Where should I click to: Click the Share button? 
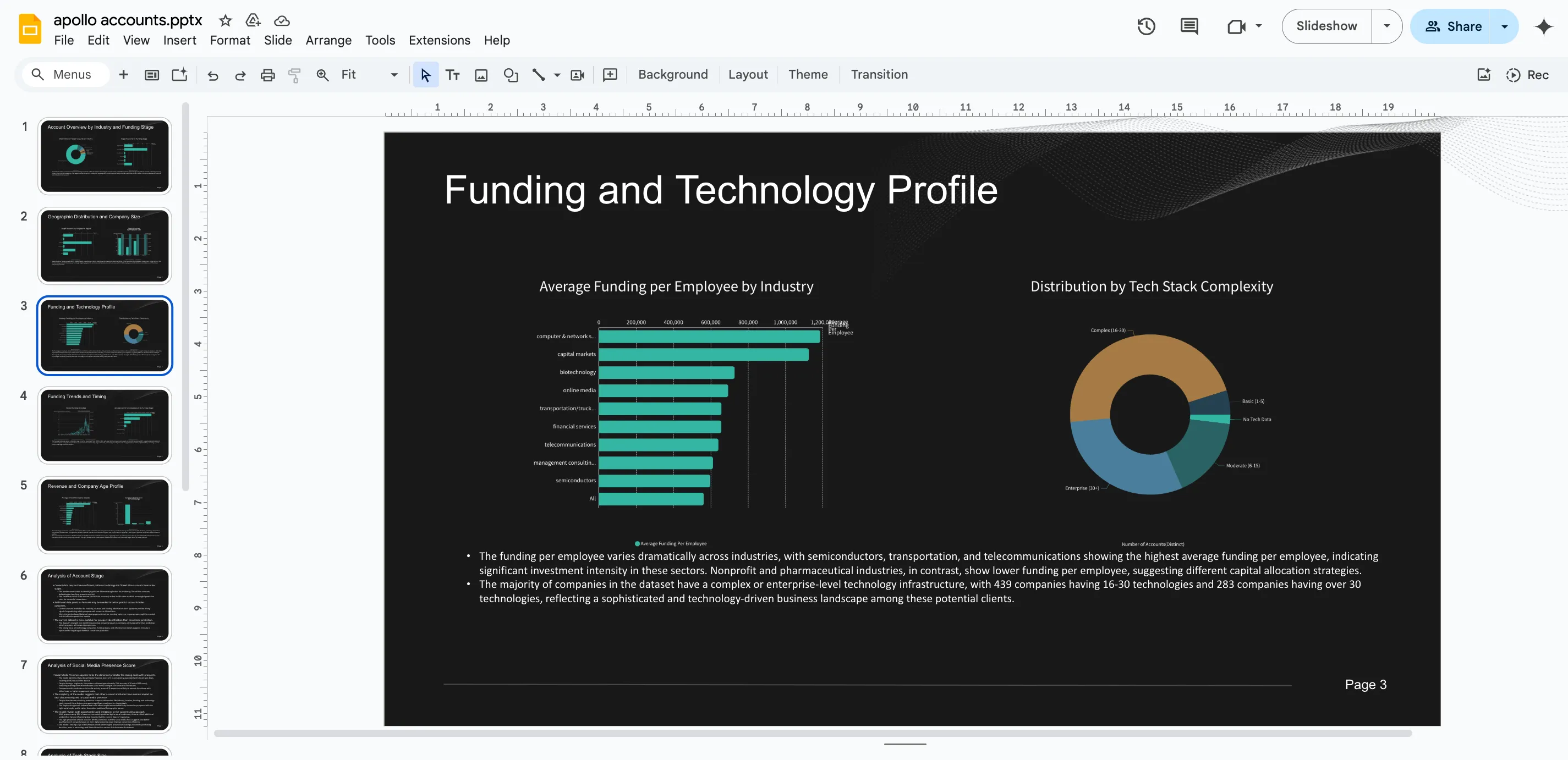(x=1463, y=26)
